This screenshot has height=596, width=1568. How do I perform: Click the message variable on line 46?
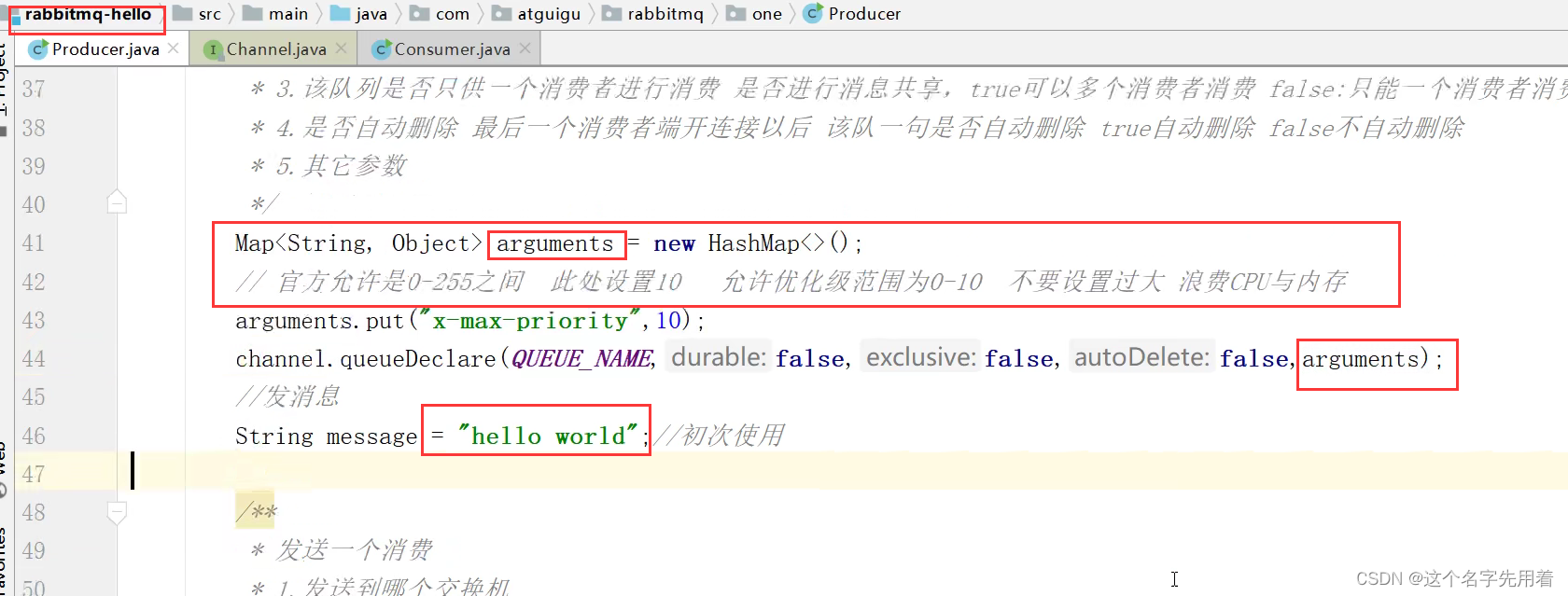(371, 437)
